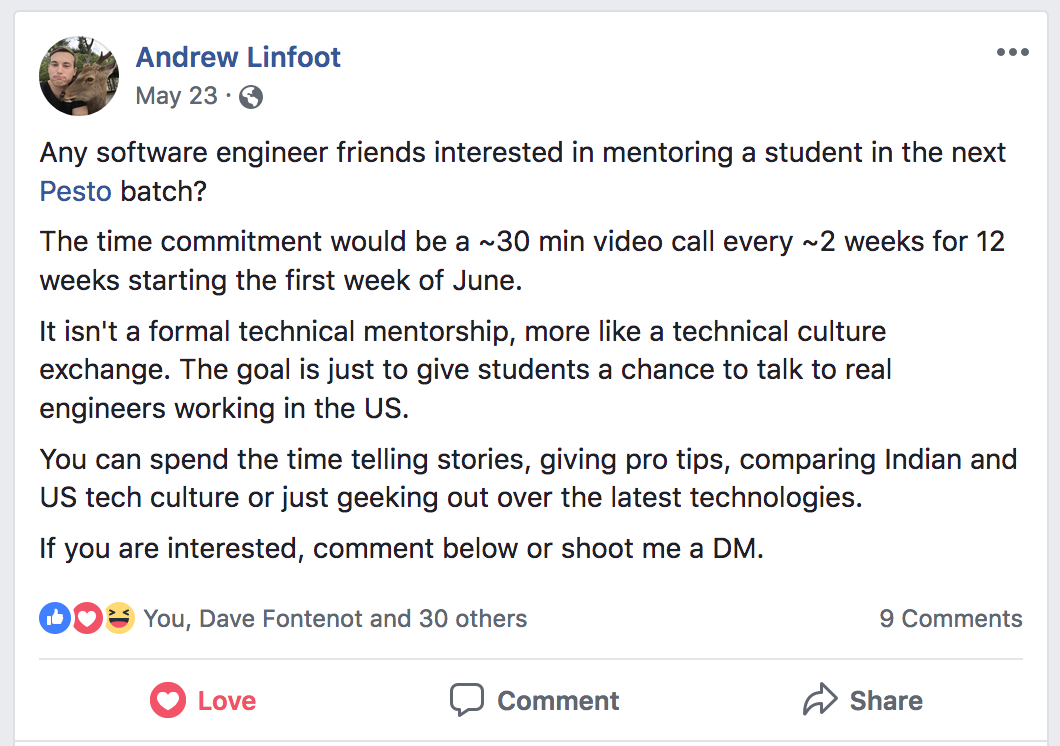Screen dimensions: 1060x746
Task: Expand the 9 Comments list
Action: coord(950,619)
